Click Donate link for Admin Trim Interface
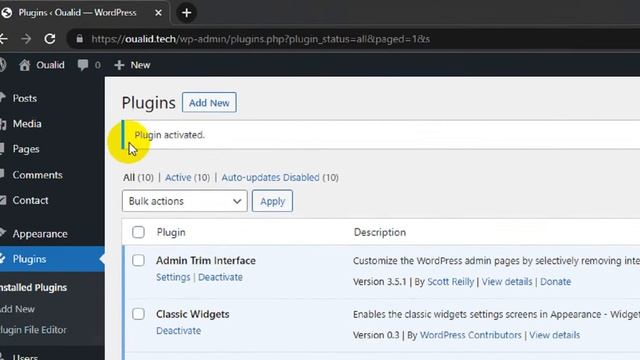640x360 pixels. pyautogui.click(x=556, y=282)
